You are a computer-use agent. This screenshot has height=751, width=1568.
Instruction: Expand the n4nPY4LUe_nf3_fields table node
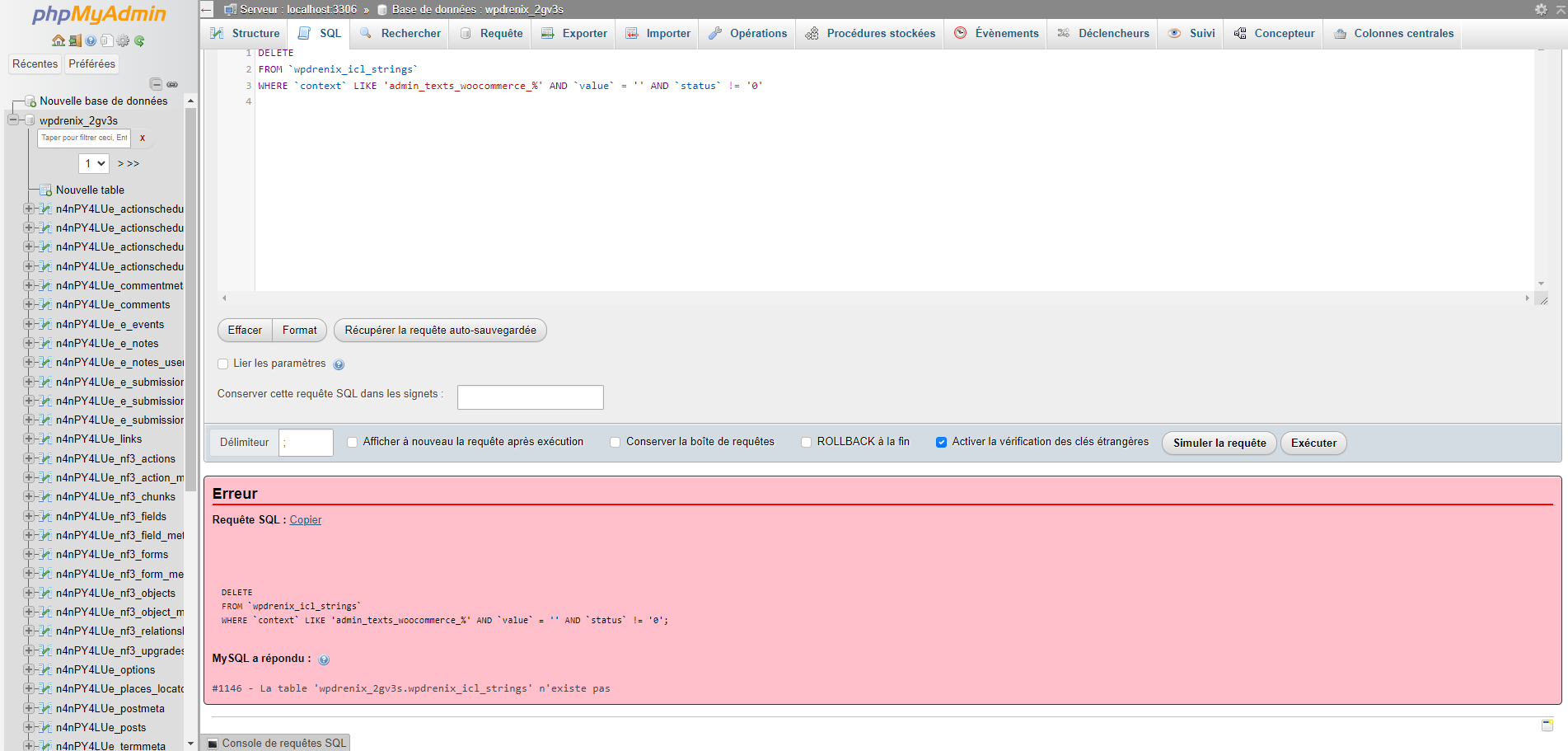point(29,516)
